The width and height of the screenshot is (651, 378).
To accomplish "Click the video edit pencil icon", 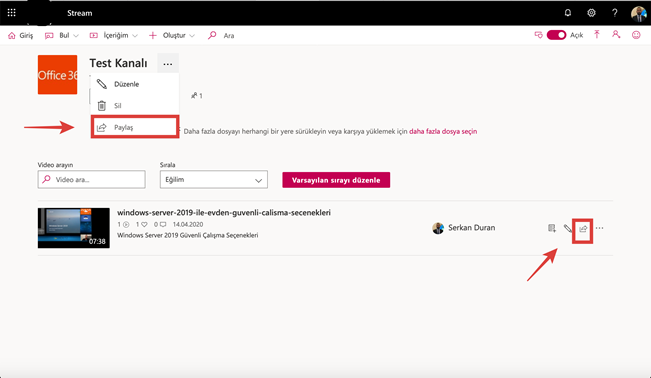I will pos(567,228).
